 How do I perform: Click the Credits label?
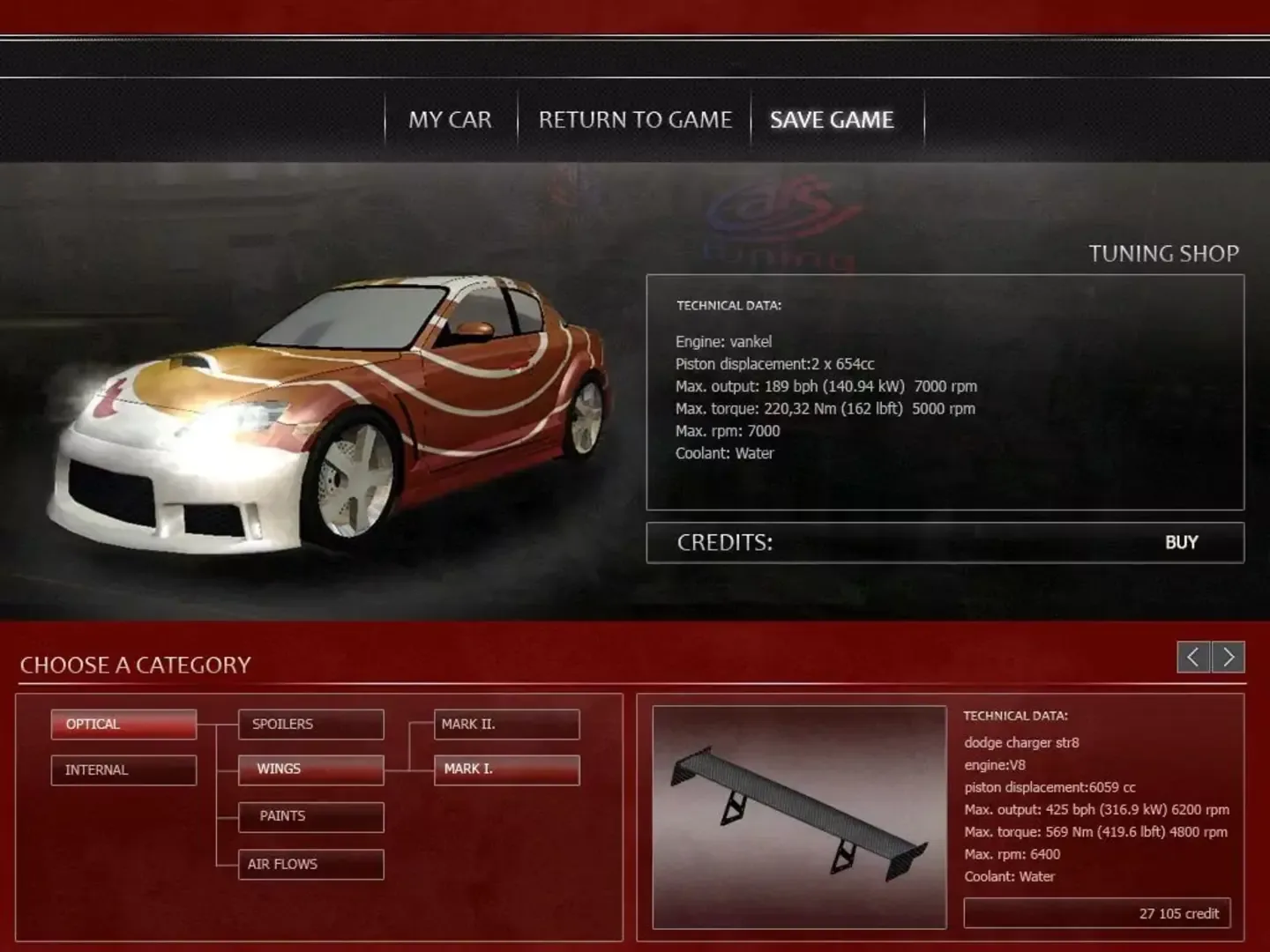725,542
